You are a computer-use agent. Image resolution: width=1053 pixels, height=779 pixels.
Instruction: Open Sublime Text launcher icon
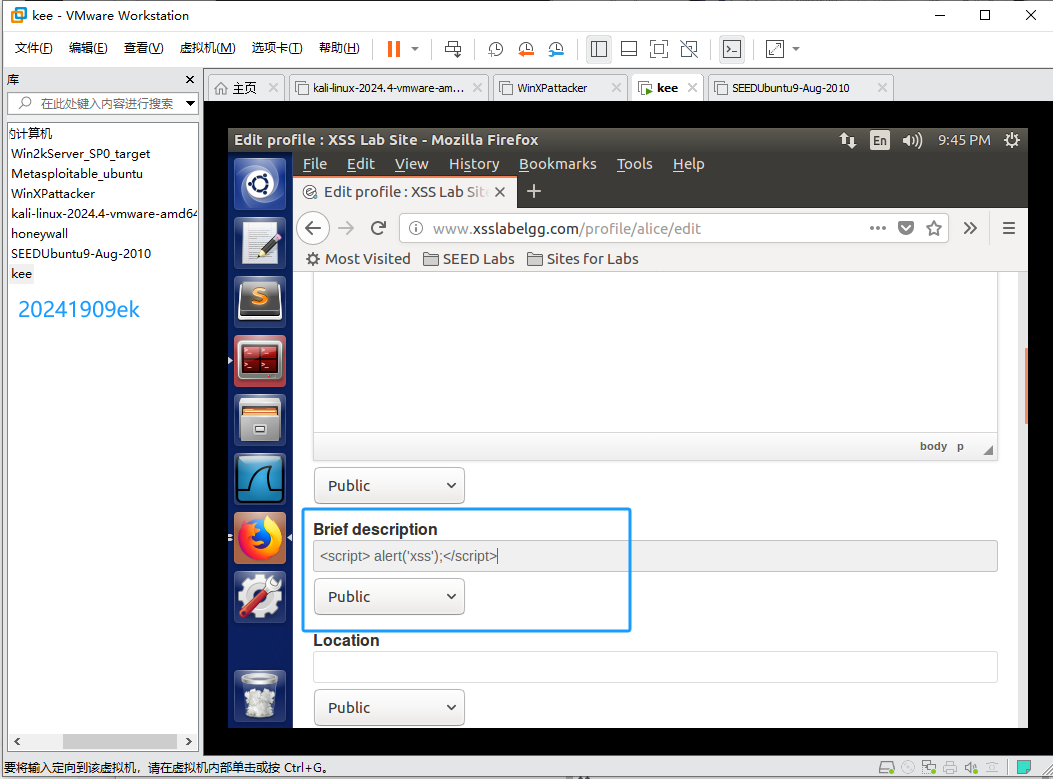260,302
